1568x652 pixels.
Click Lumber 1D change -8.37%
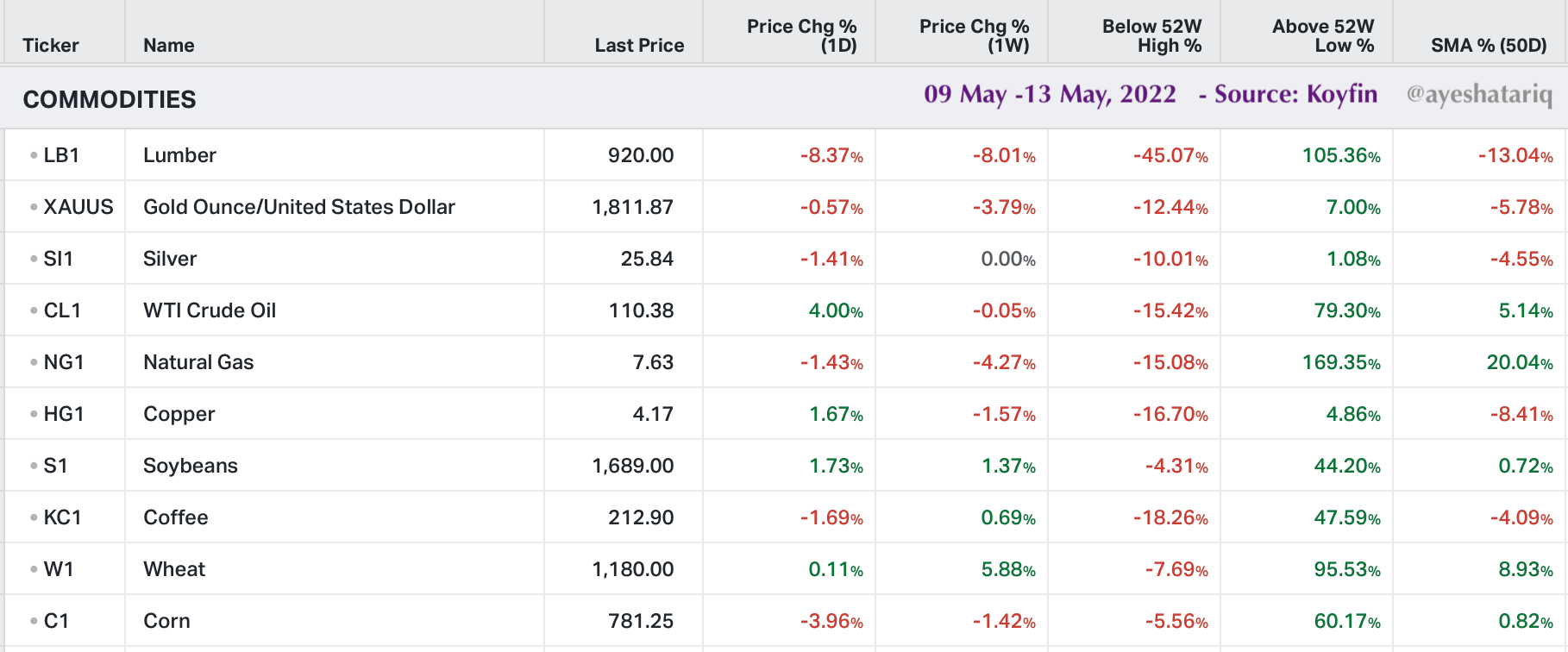click(831, 155)
